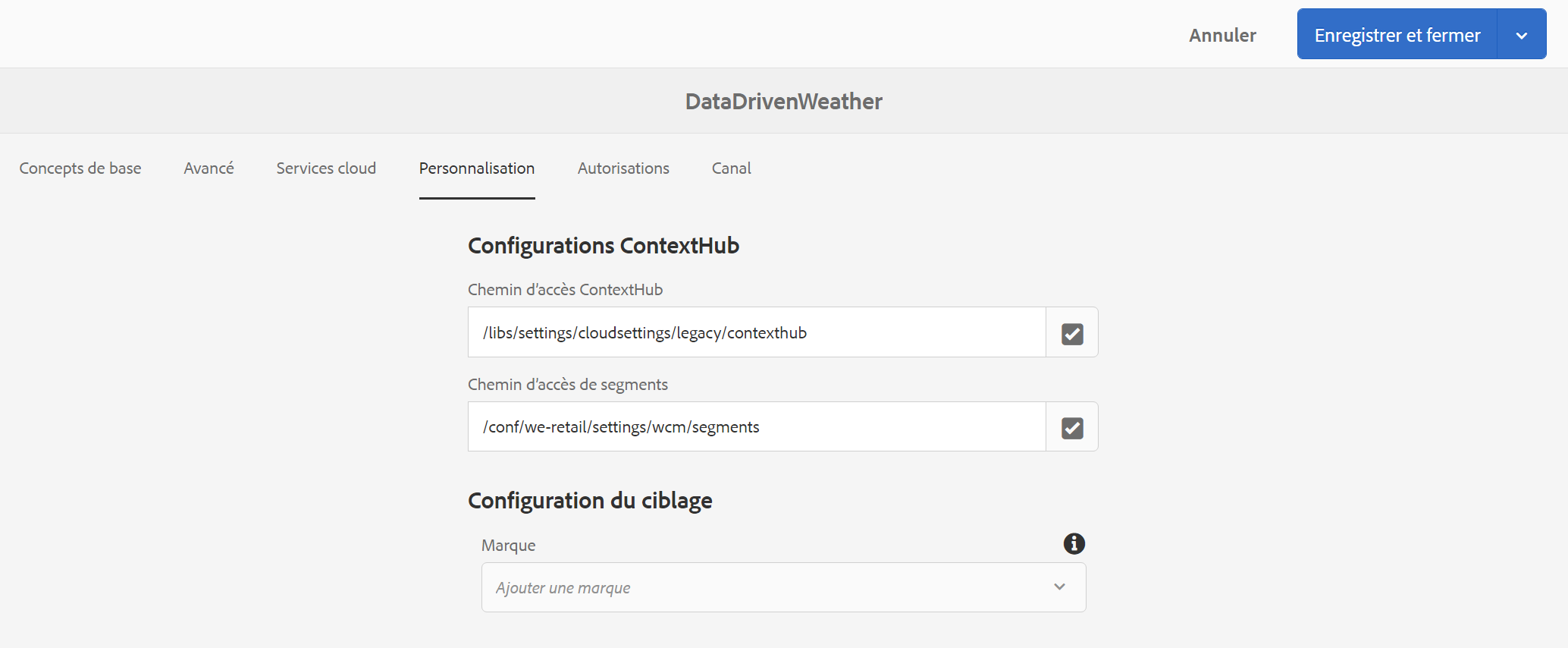Click into the ContextHub path text field
The width and height of the screenshot is (1568, 648).
pos(756,332)
